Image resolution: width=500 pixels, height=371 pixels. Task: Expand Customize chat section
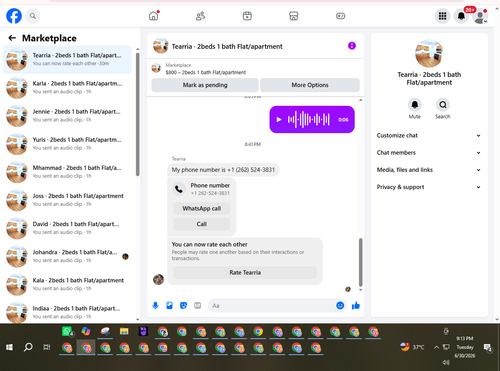point(429,135)
